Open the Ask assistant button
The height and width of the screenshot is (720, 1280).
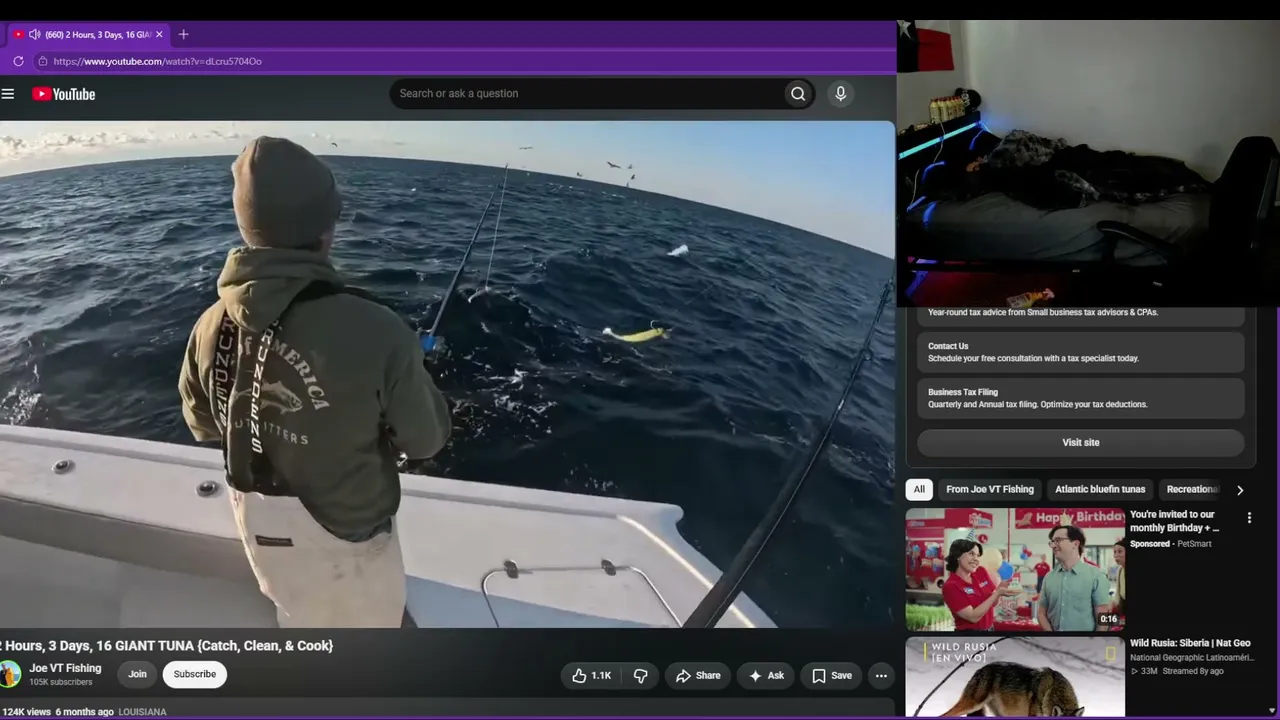pos(766,676)
